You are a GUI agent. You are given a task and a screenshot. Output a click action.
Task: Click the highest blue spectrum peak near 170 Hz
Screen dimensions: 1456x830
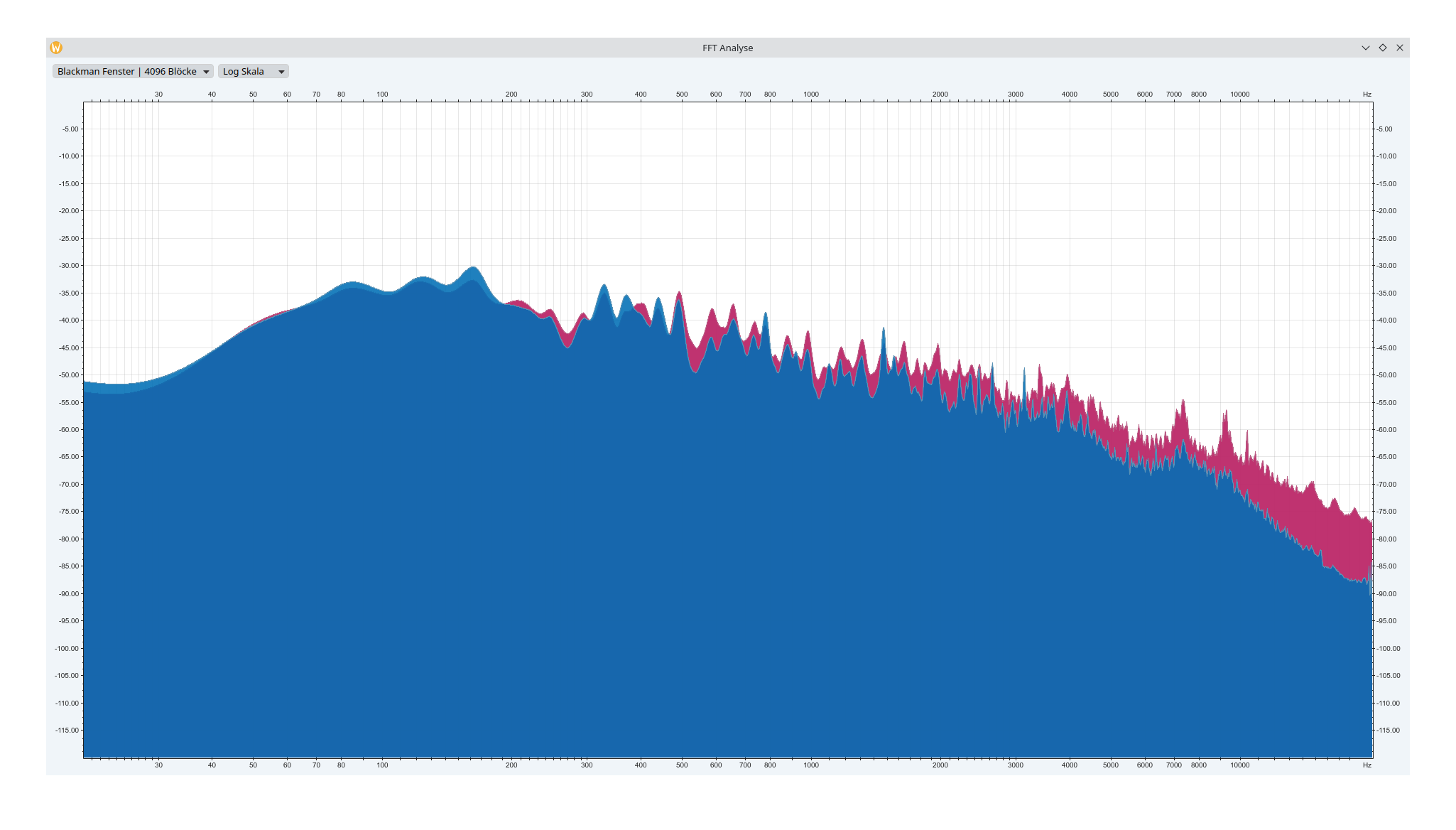point(473,269)
